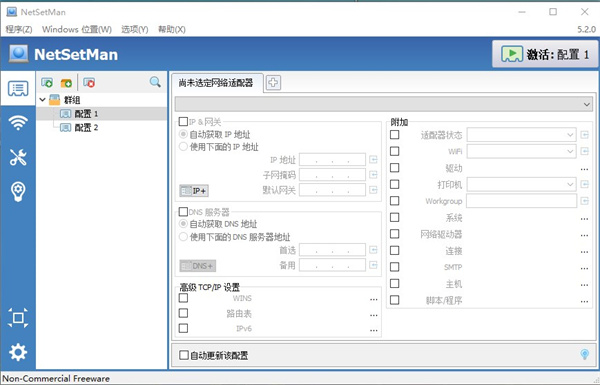The width and height of the screenshot is (600, 385).
Task: Click the 激活: 配置 1 button
Action: tap(545, 54)
